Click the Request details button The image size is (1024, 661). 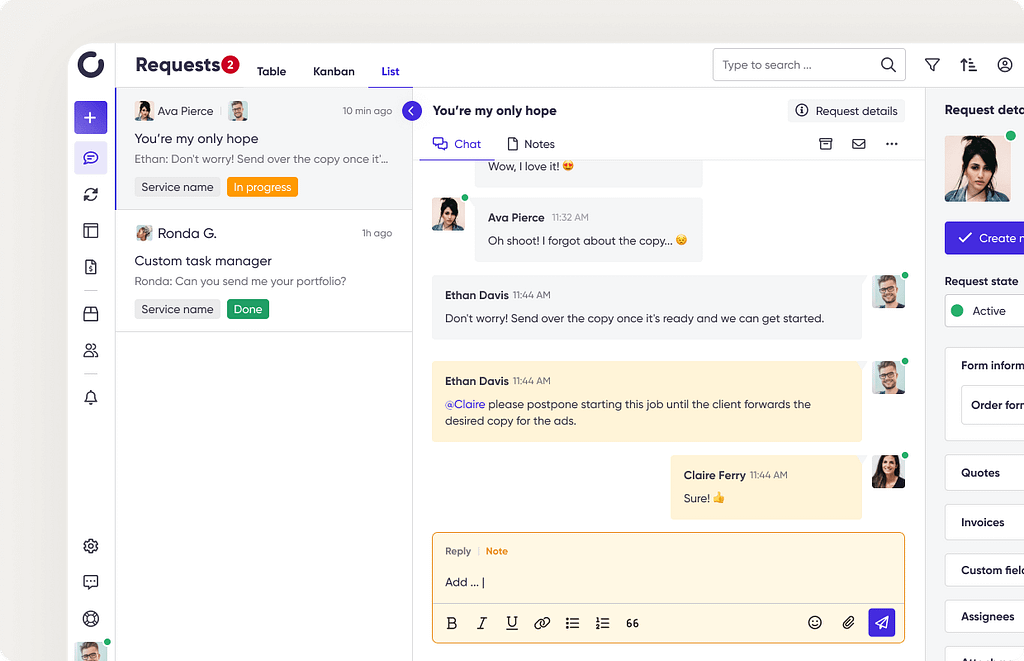tap(846, 111)
